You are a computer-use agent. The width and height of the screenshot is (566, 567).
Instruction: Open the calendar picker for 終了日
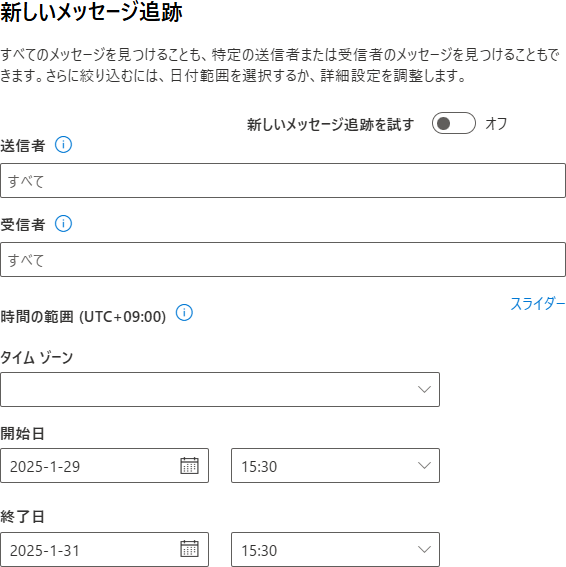[x=189, y=549]
